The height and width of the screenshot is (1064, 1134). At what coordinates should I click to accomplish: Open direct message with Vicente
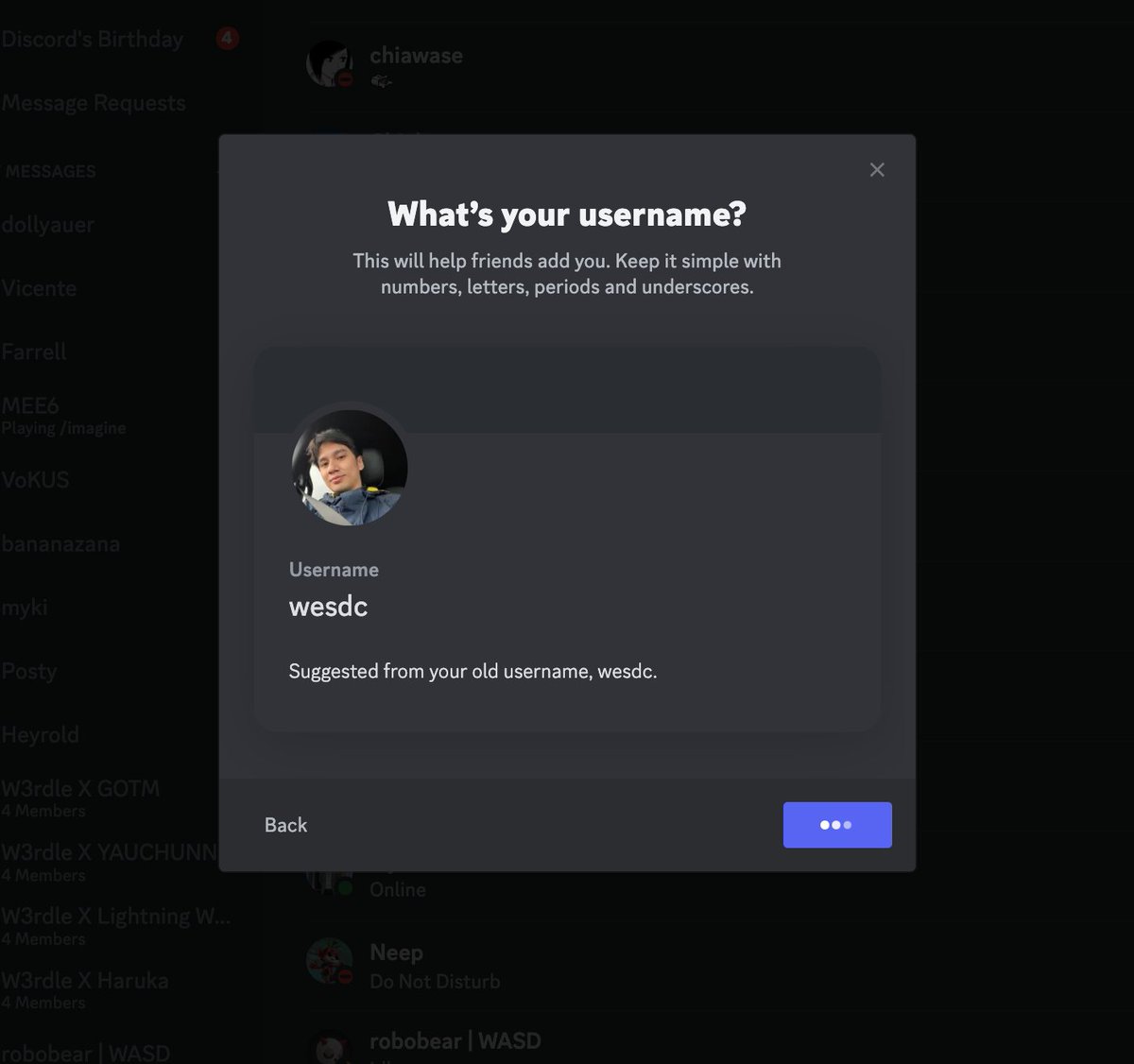pyautogui.click(x=39, y=288)
